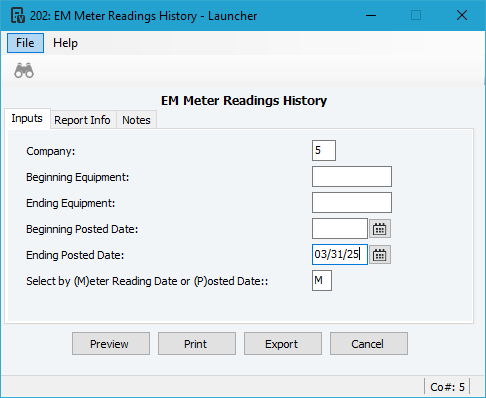Click the binoculars search icon
Screen dimensions: 486x398
point(24,70)
